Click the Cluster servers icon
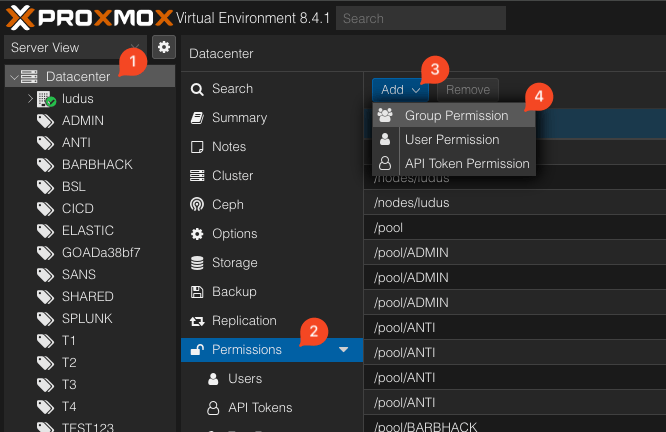The width and height of the screenshot is (666, 432). pyautogui.click(x=196, y=176)
